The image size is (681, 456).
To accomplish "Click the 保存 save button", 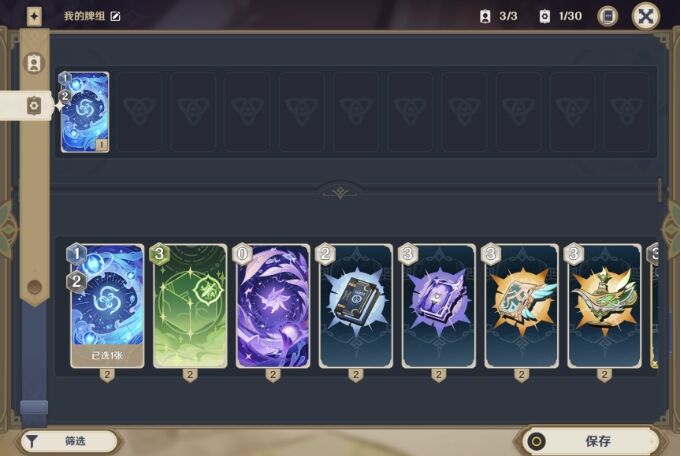I will pyautogui.click(x=591, y=442).
